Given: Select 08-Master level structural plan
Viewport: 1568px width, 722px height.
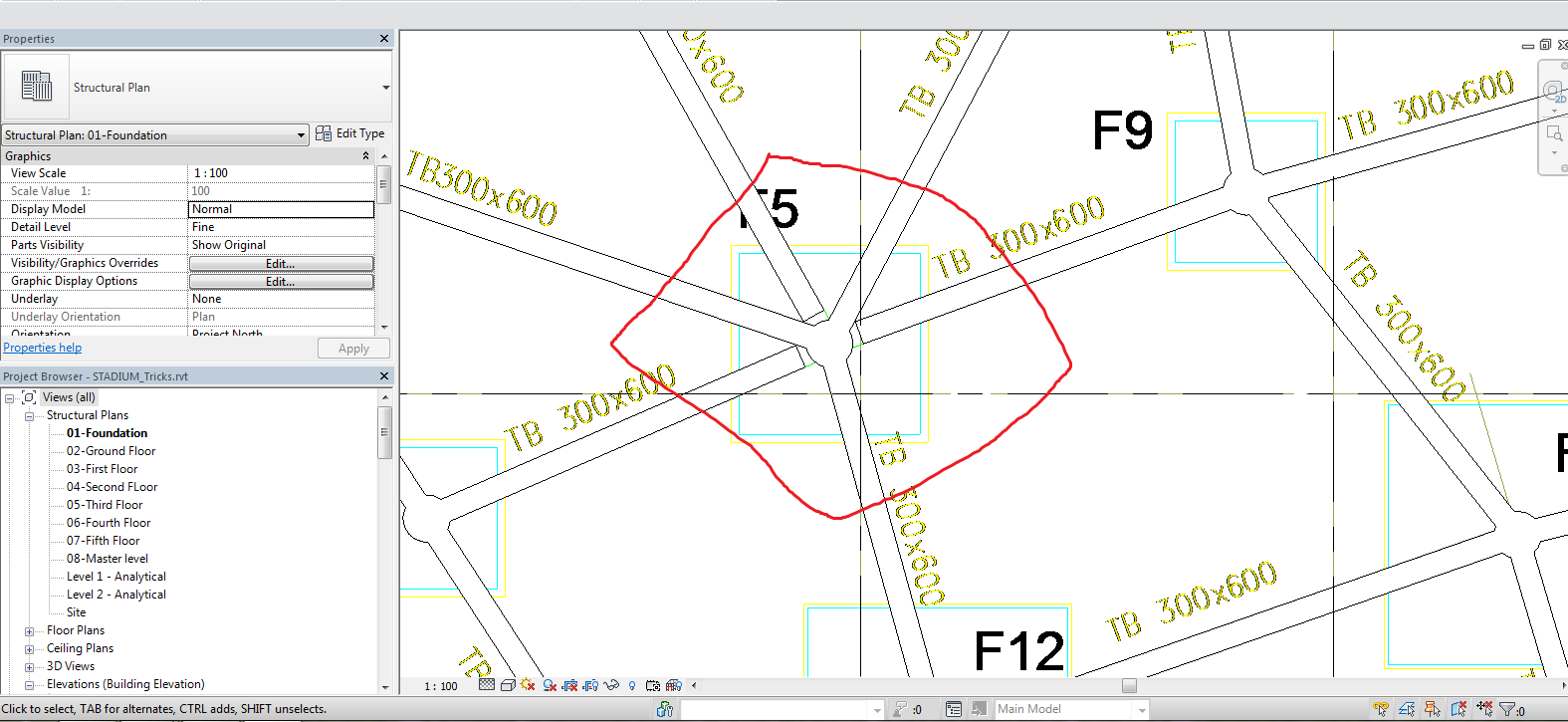Looking at the screenshot, I should click(x=108, y=559).
